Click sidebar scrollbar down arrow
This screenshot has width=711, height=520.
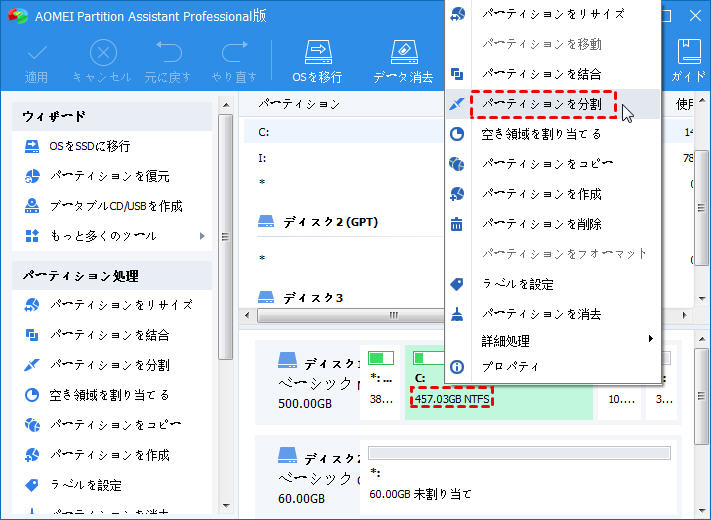point(226,505)
